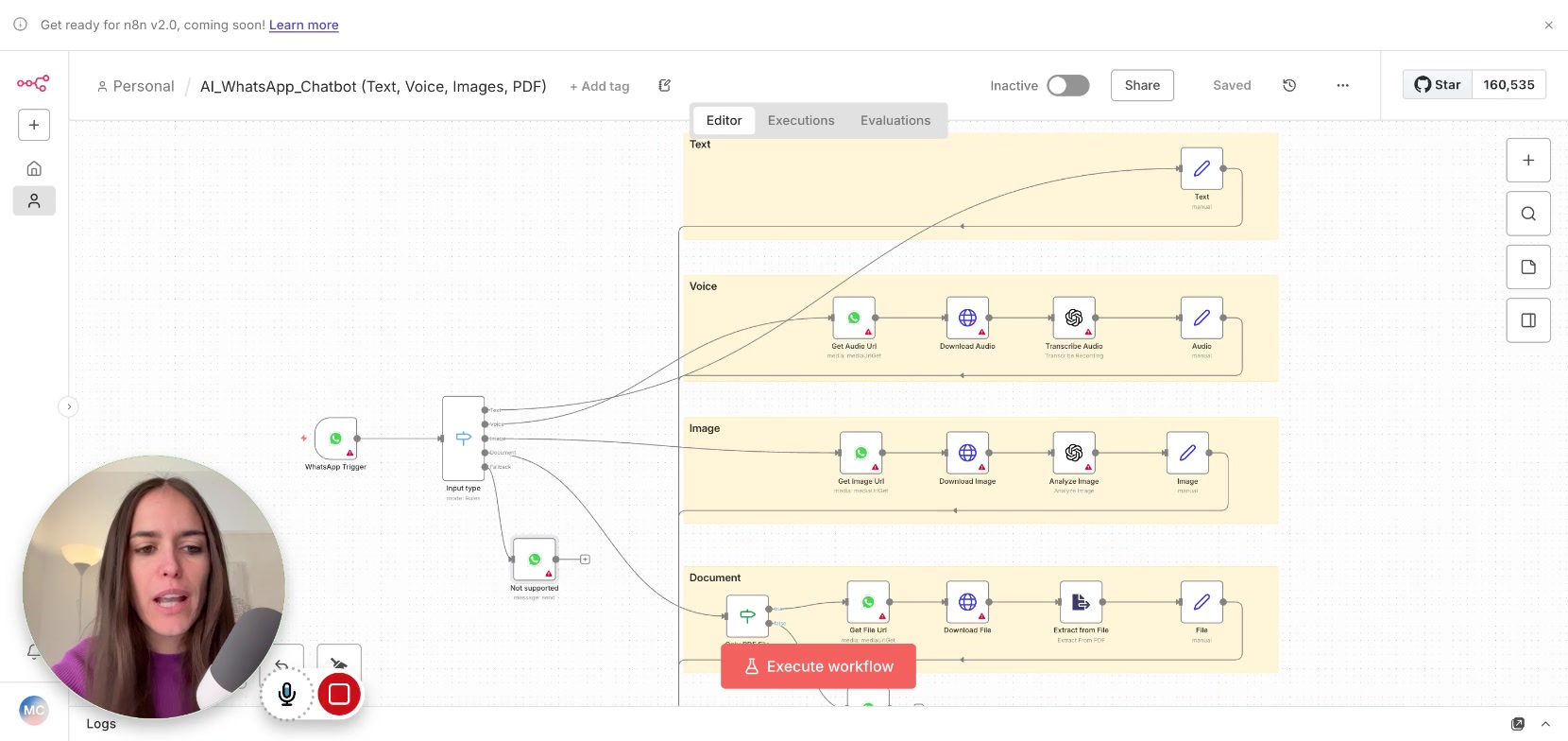This screenshot has height=741, width=1568.
Task: Select the Transcribe Audio OpenAI node
Action: coord(1073,319)
